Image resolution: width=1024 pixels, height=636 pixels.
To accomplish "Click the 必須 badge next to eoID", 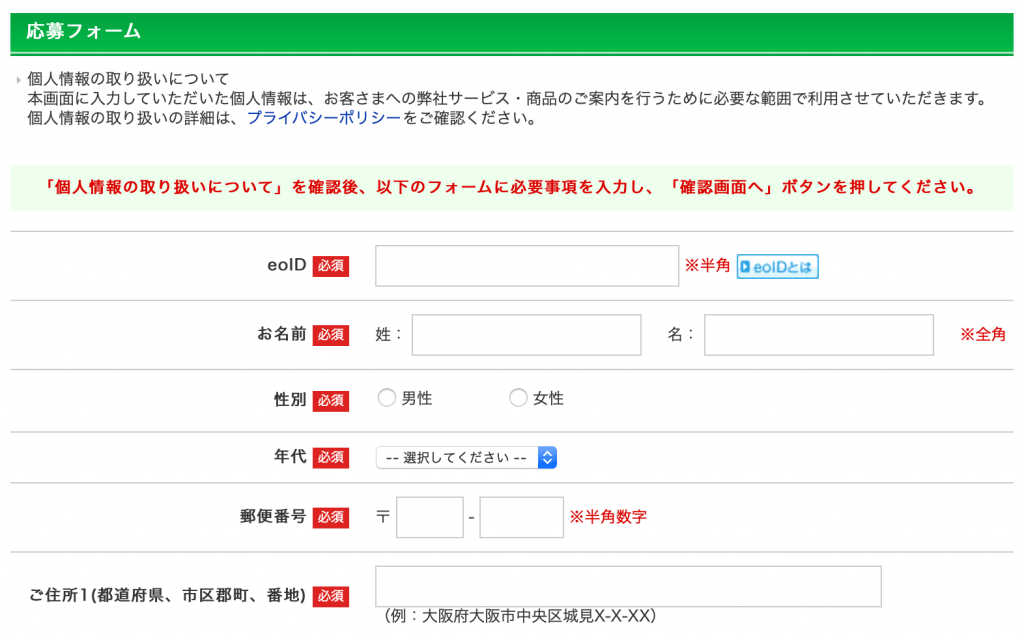I will pyautogui.click(x=331, y=266).
